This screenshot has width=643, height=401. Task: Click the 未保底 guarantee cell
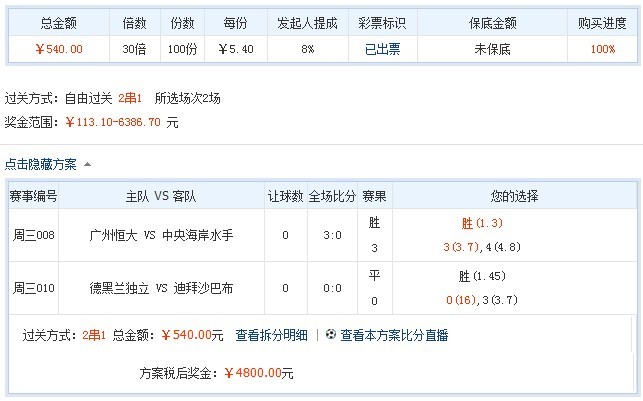point(493,49)
